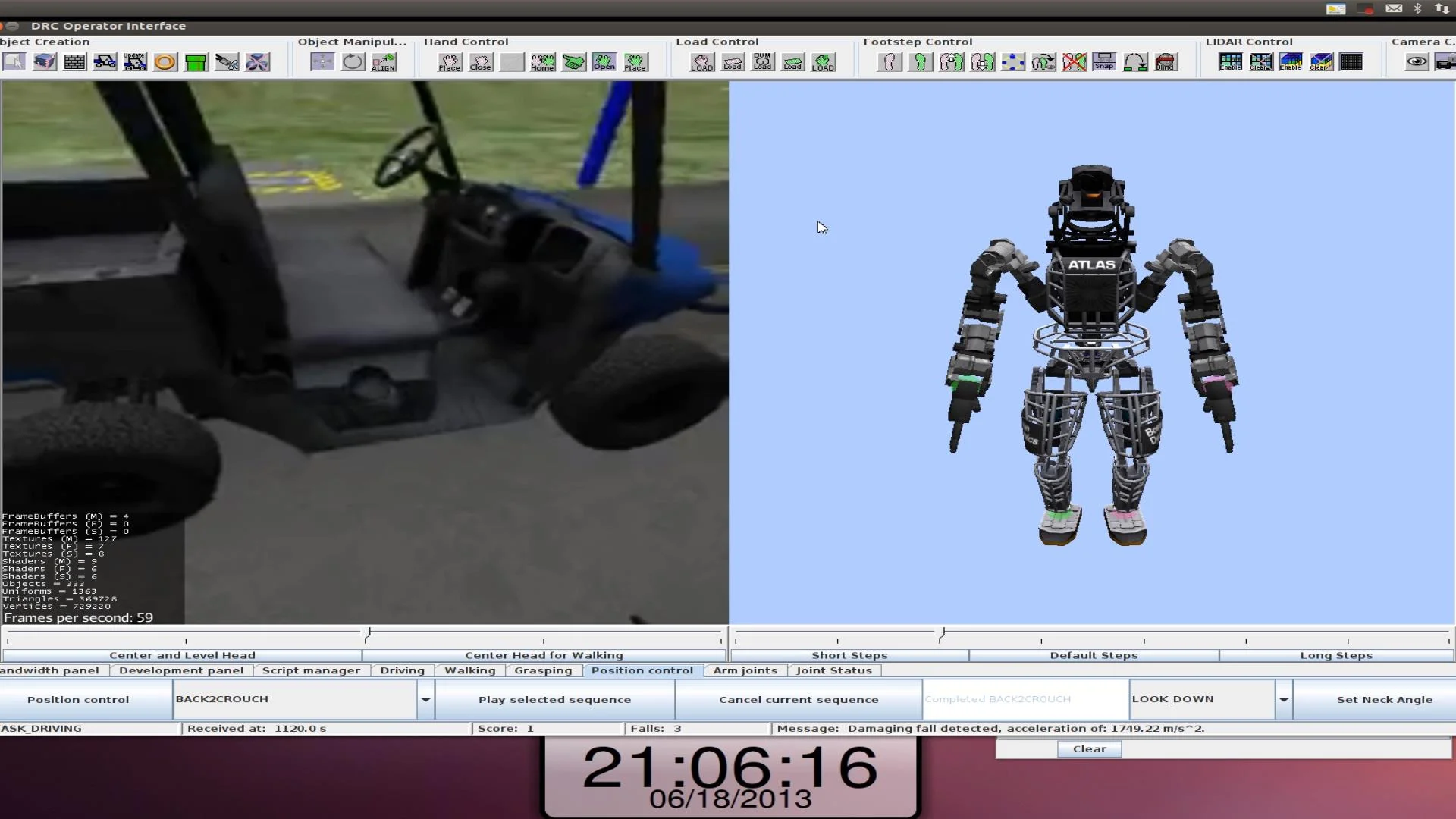
Task: Create the drill tool object
Action: tap(227, 61)
